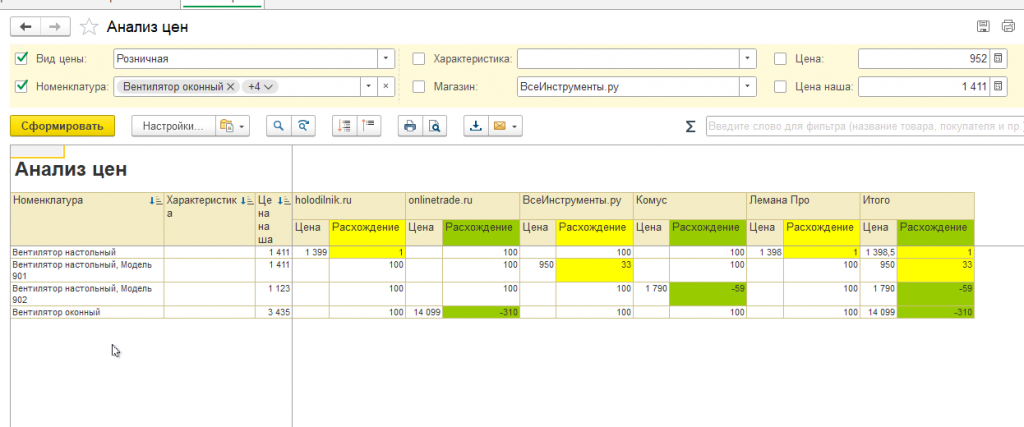The width and height of the screenshot is (1024, 427).
Task: Open the Магазин dropdown arrow
Action: click(748, 86)
